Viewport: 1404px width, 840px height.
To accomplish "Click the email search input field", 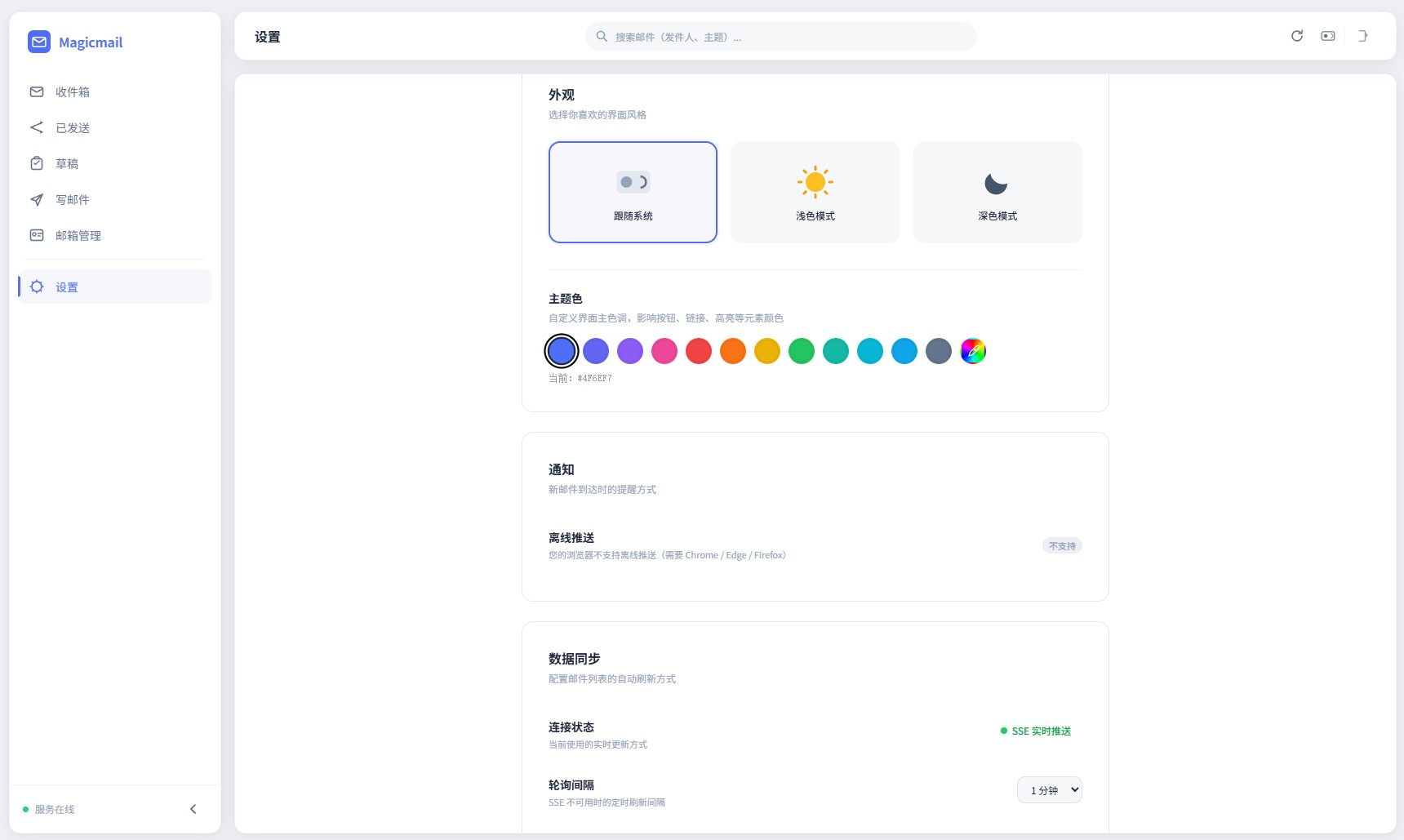I will [x=780, y=36].
